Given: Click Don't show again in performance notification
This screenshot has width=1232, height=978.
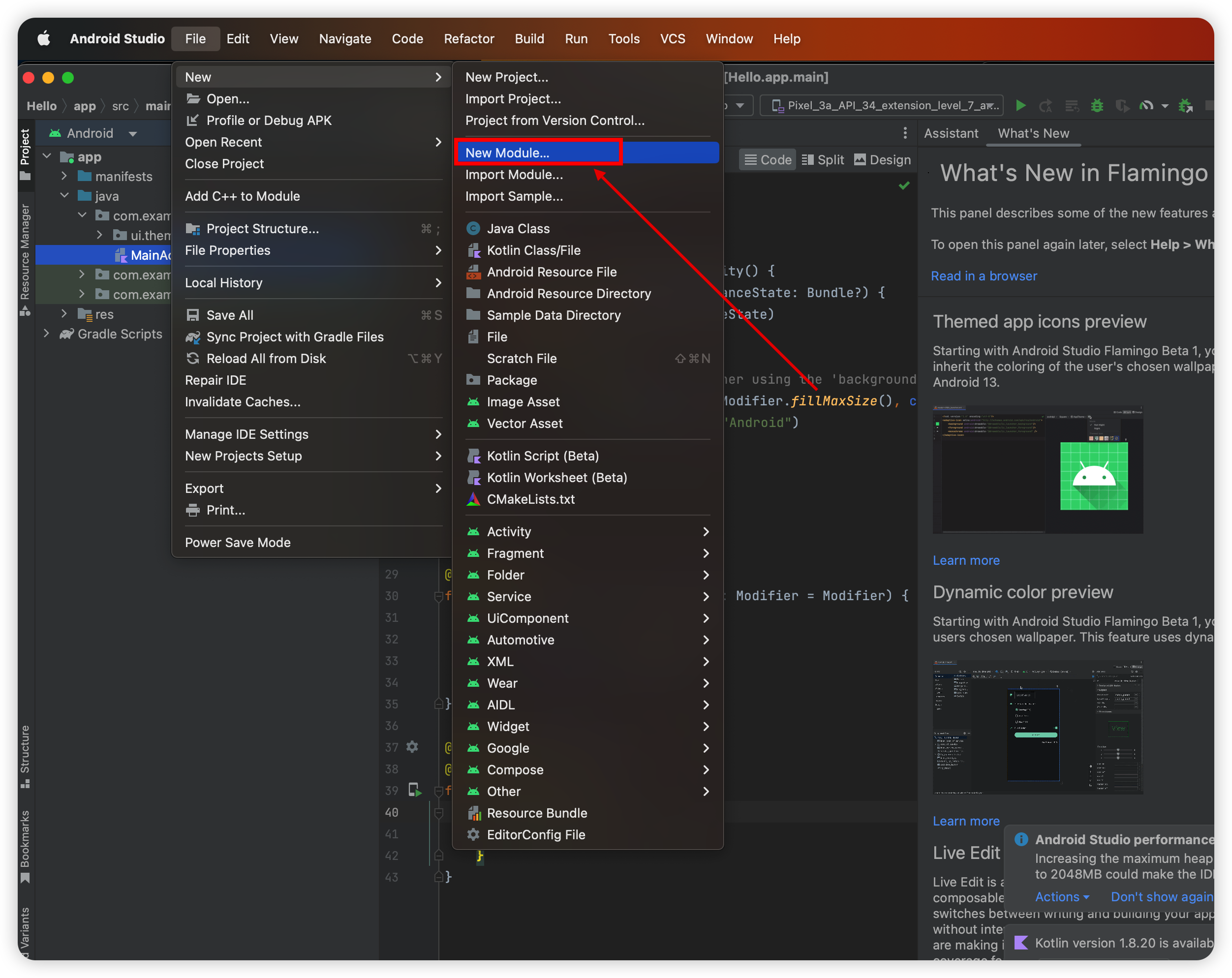Looking at the screenshot, I should (1161, 896).
